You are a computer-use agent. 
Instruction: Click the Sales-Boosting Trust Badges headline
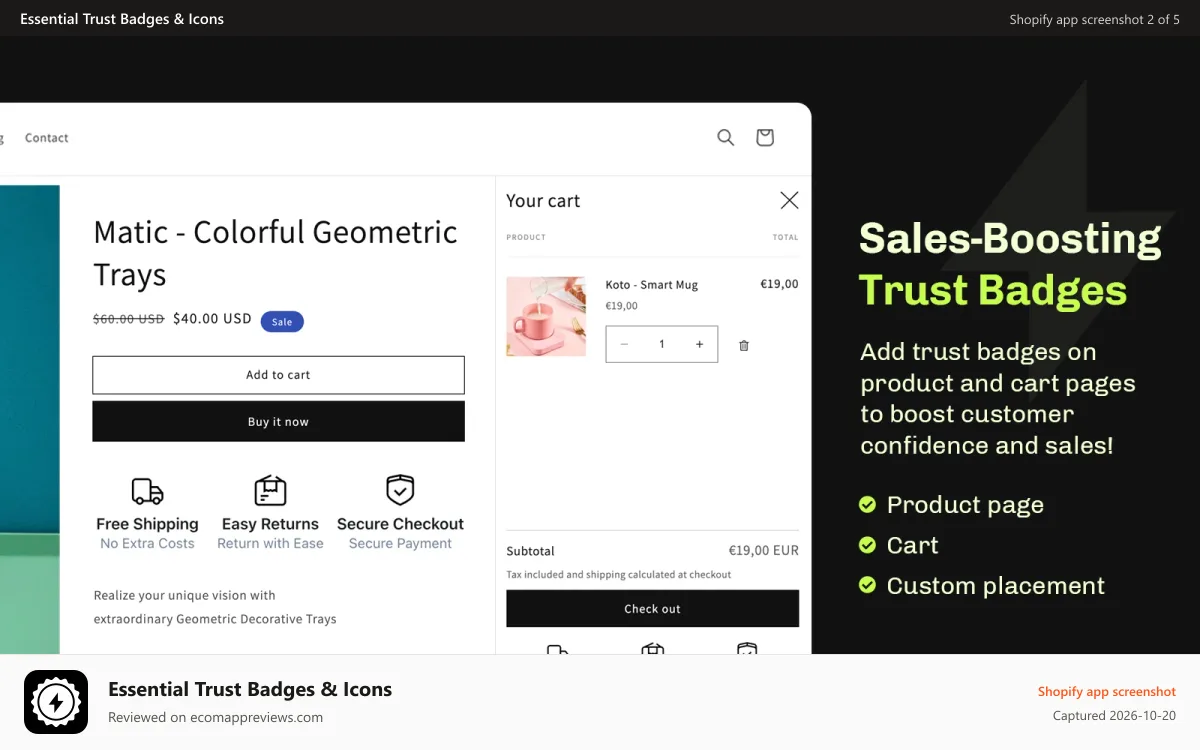[1010, 265]
